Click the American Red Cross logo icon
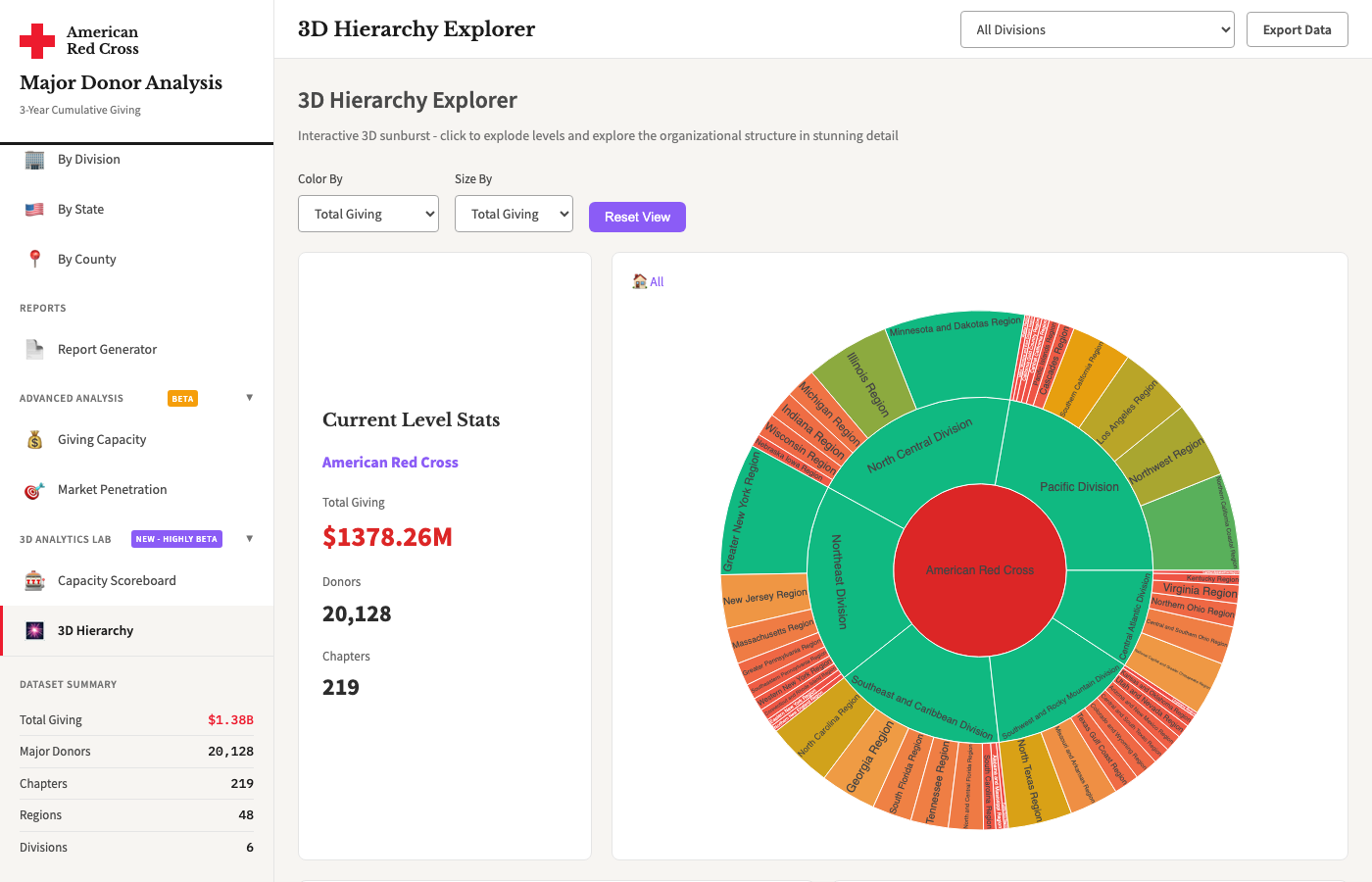Image resolution: width=1372 pixels, height=882 pixels. click(x=37, y=41)
